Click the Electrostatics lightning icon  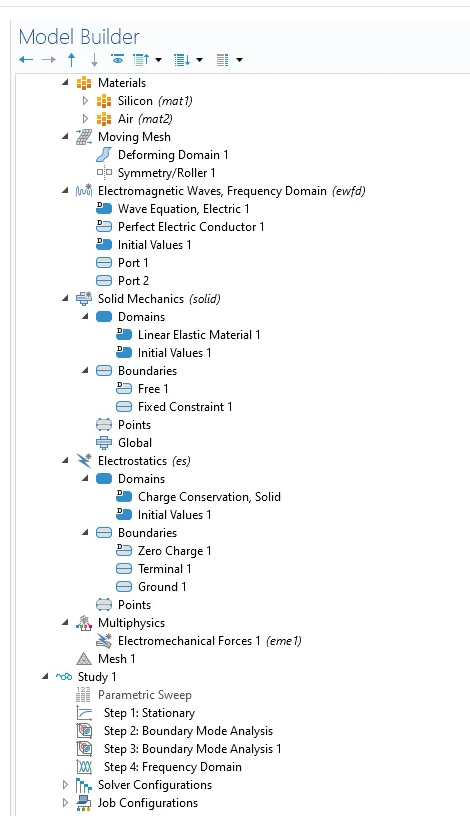tap(84, 461)
